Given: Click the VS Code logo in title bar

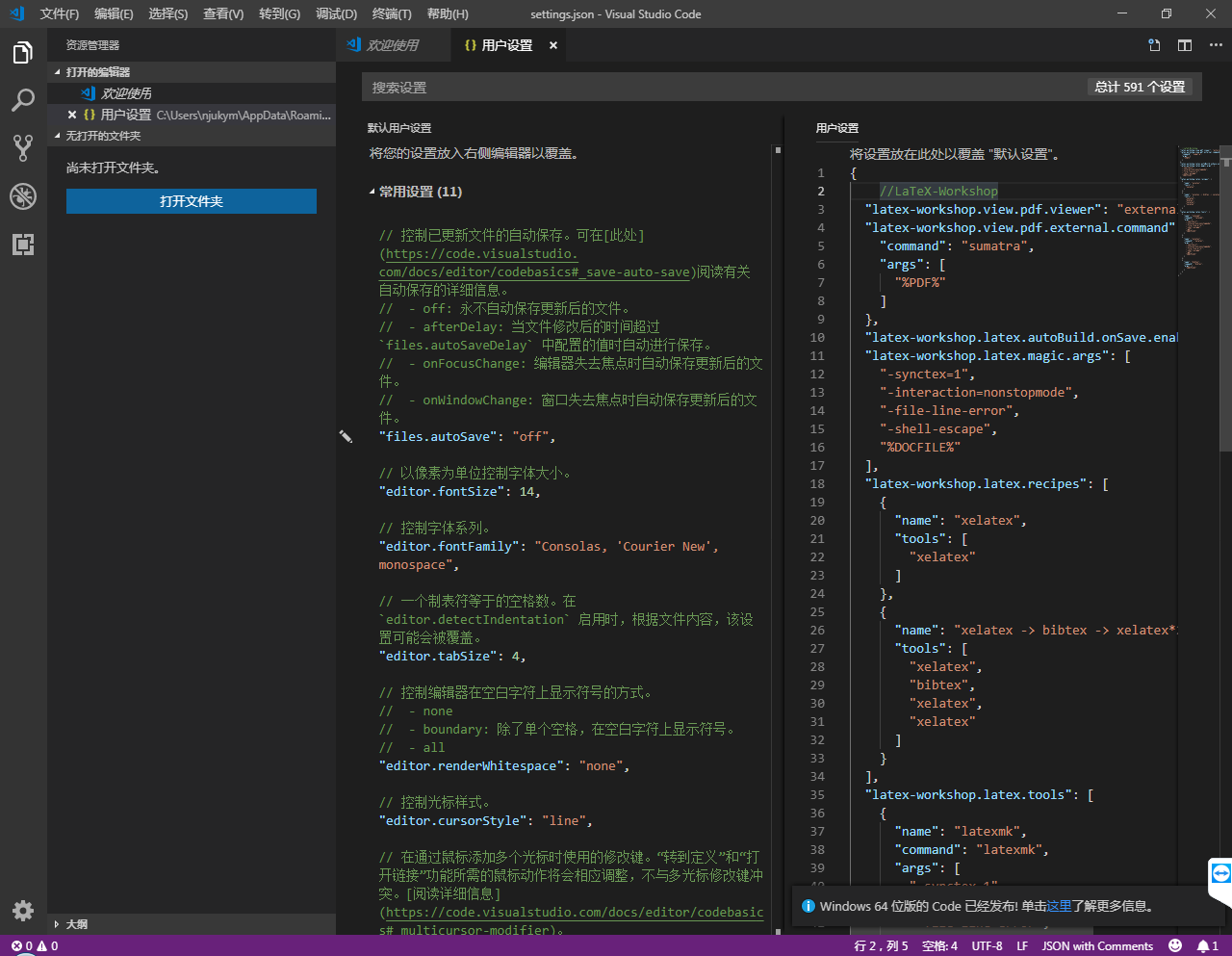Looking at the screenshot, I should 16,13.
